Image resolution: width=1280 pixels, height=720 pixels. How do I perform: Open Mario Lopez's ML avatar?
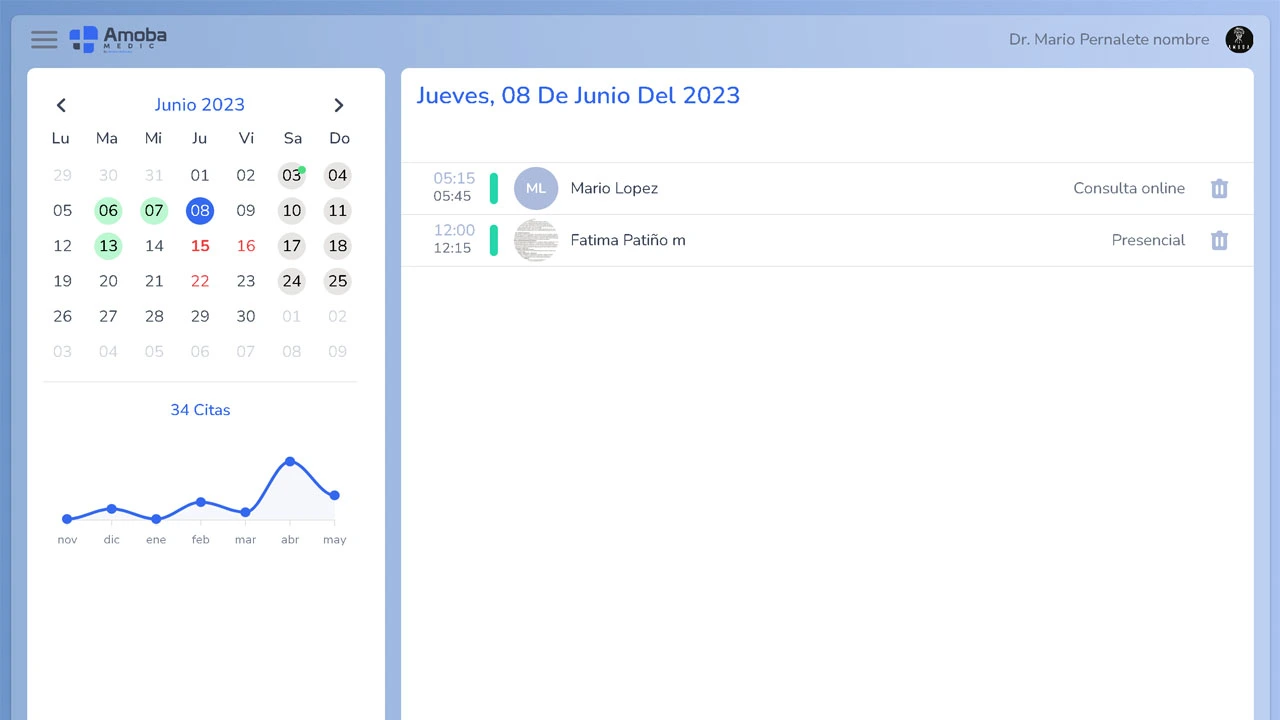tap(536, 188)
